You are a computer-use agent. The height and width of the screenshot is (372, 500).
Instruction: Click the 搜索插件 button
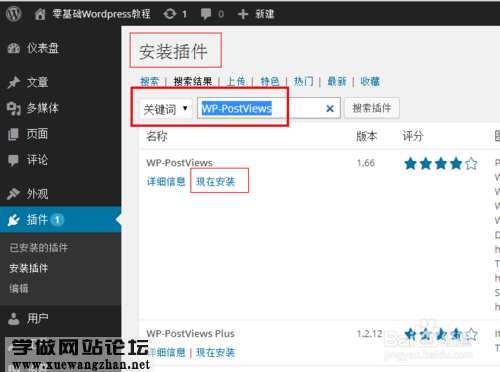372,108
